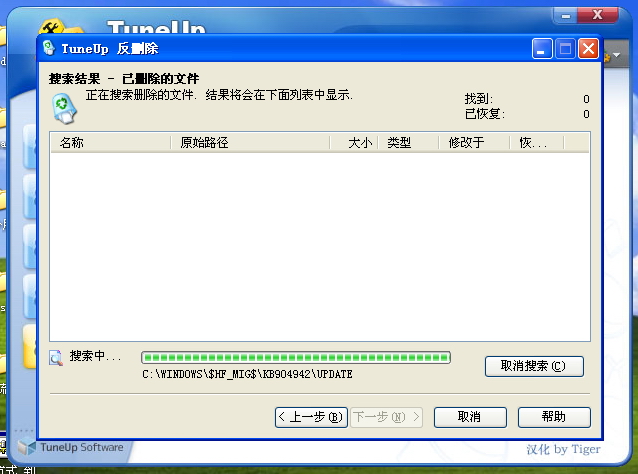Viewport: 638px width, 474px height.
Task: Click the truncated 恢... column header
Action: [537, 143]
